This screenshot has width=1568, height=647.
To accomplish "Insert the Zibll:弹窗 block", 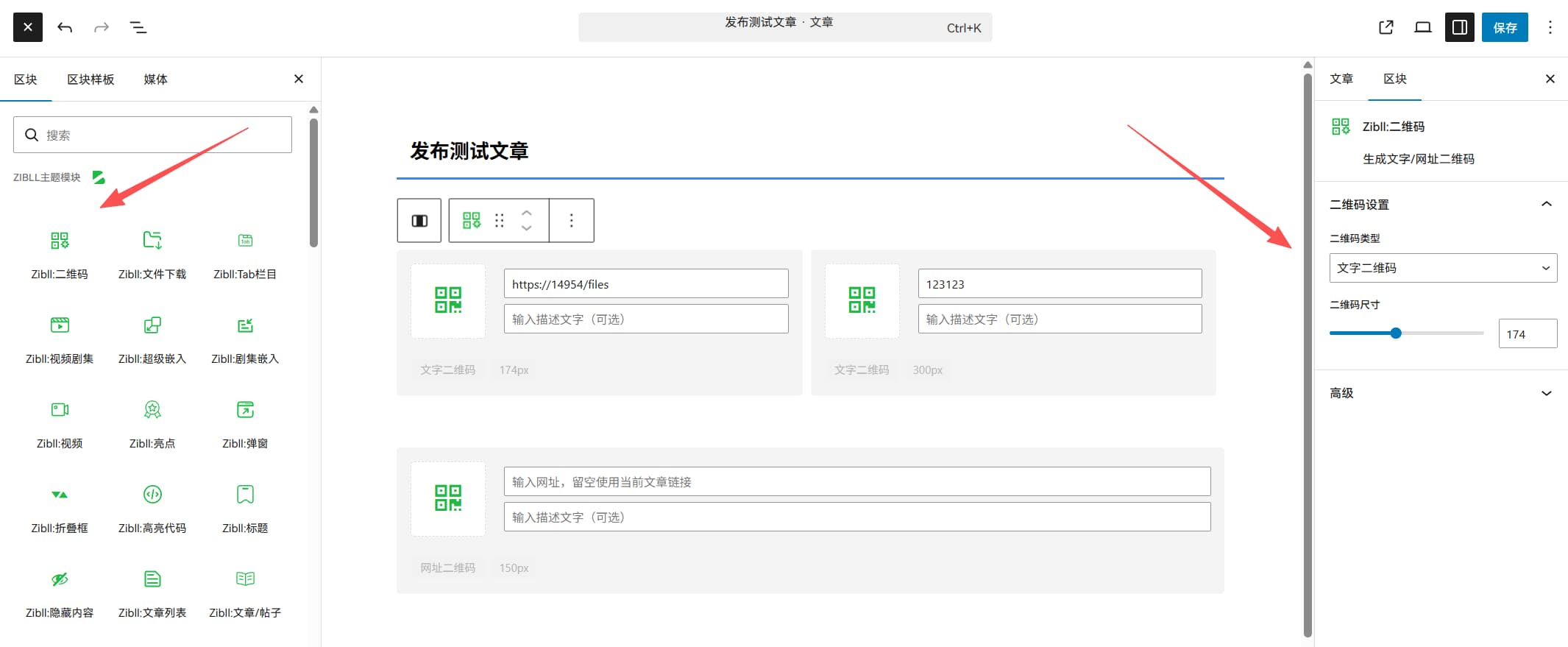I will click(245, 423).
